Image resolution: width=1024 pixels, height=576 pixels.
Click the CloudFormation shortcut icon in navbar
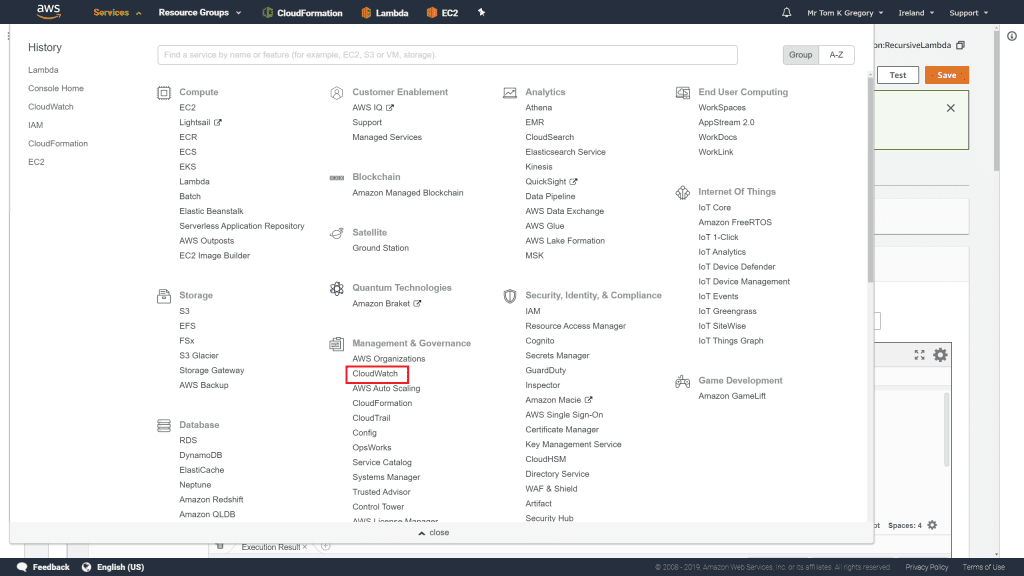[268, 13]
